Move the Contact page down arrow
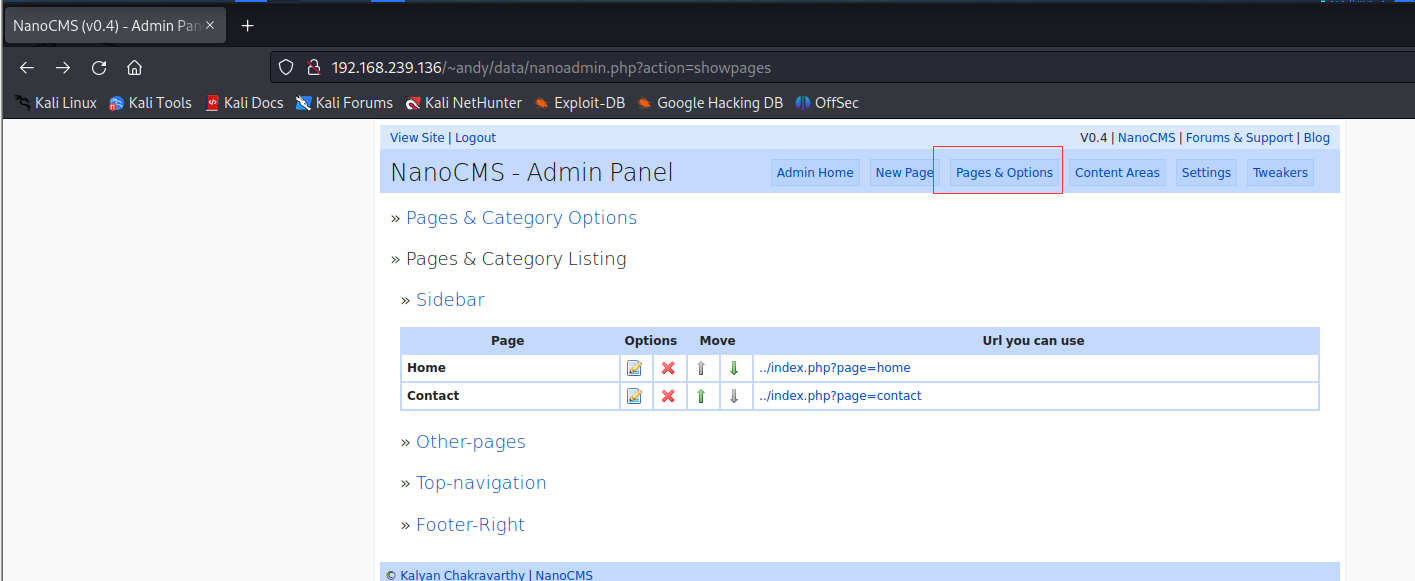The width and height of the screenshot is (1415, 581). [734, 396]
